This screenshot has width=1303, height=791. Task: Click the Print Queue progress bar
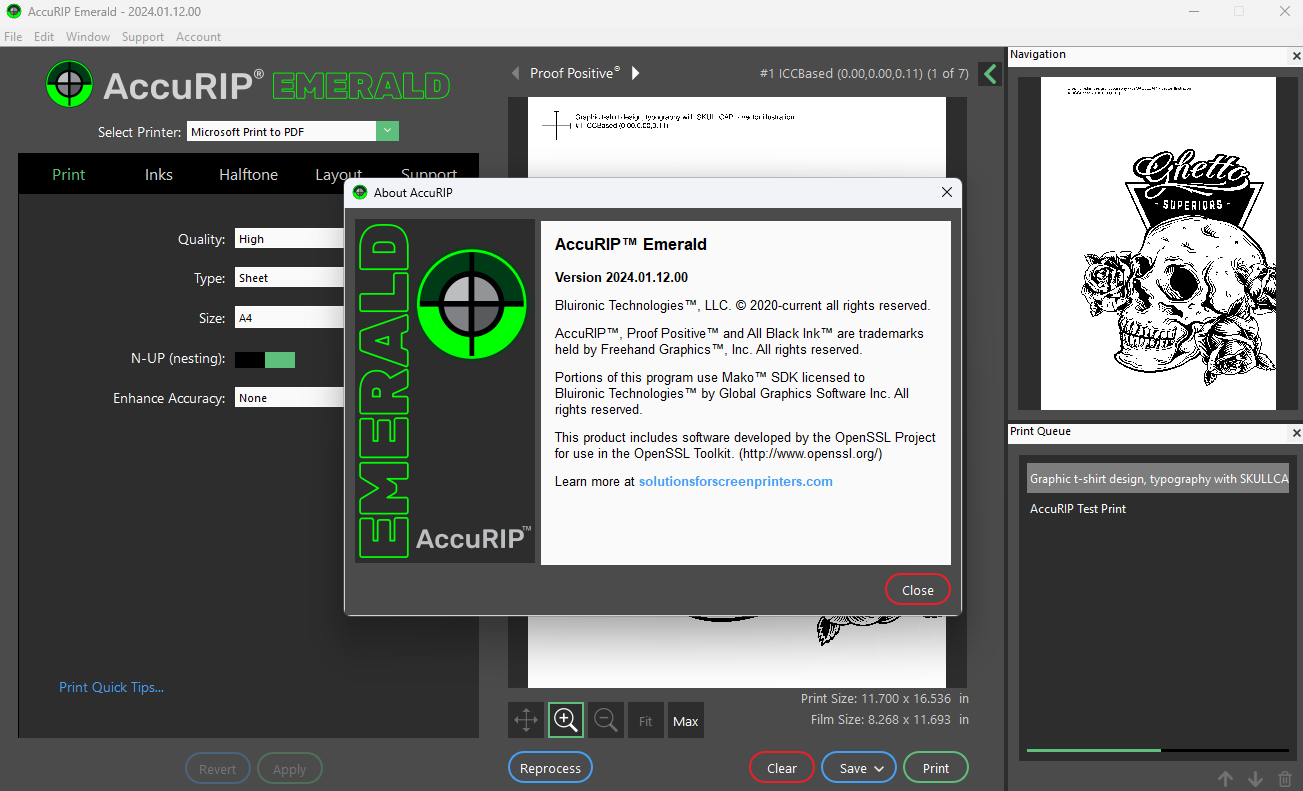click(x=1158, y=750)
